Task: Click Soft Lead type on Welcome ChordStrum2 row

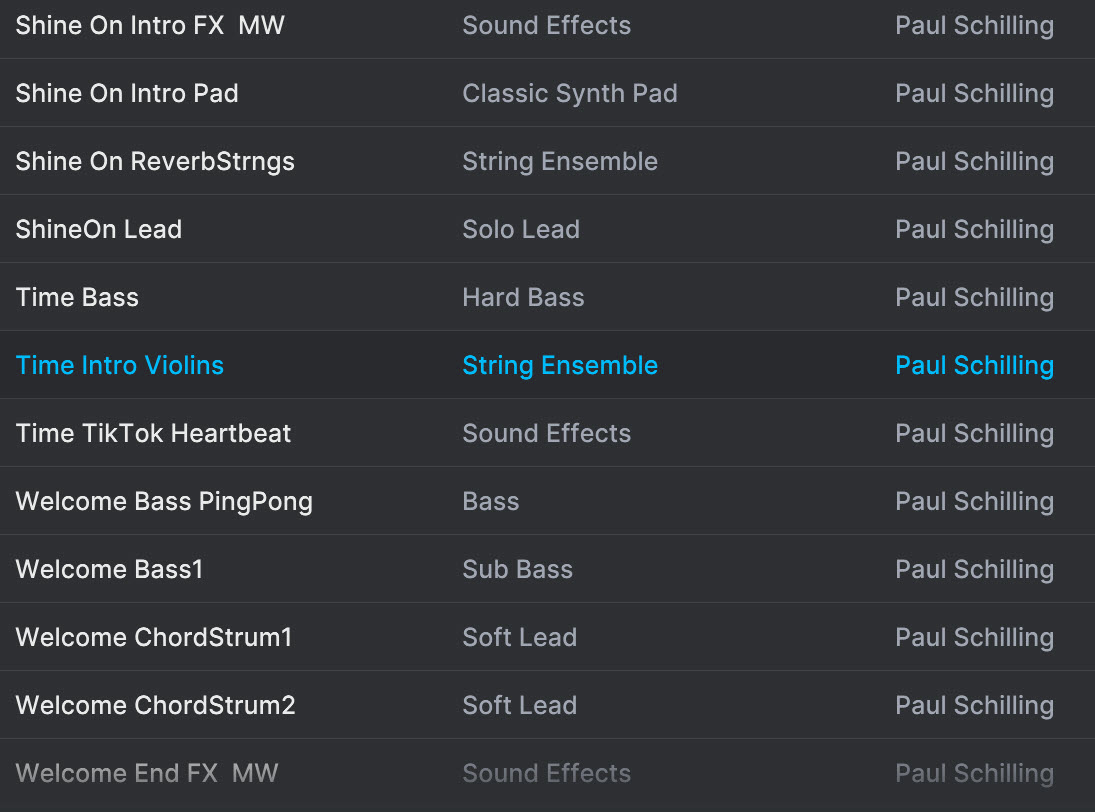Action: point(520,705)
